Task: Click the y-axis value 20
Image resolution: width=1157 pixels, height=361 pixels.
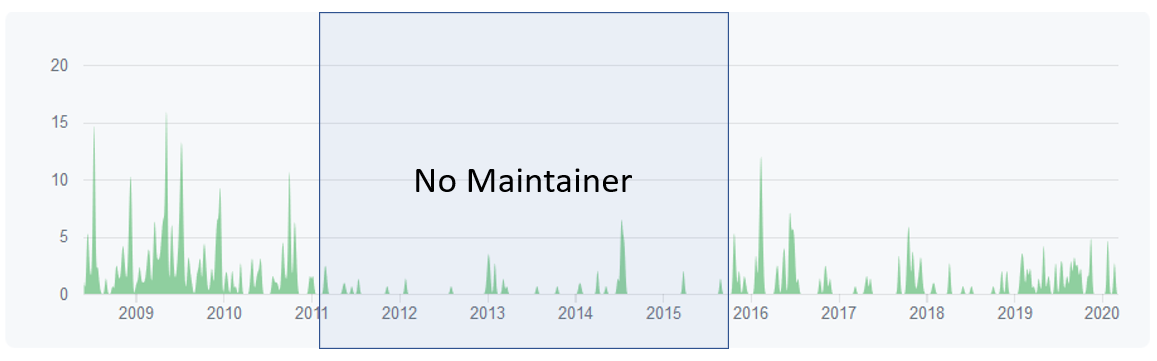Action: point(59,66)
